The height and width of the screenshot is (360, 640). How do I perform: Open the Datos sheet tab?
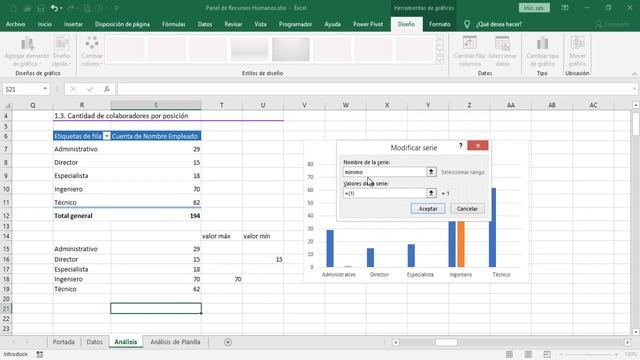click(x=94, y=342)
